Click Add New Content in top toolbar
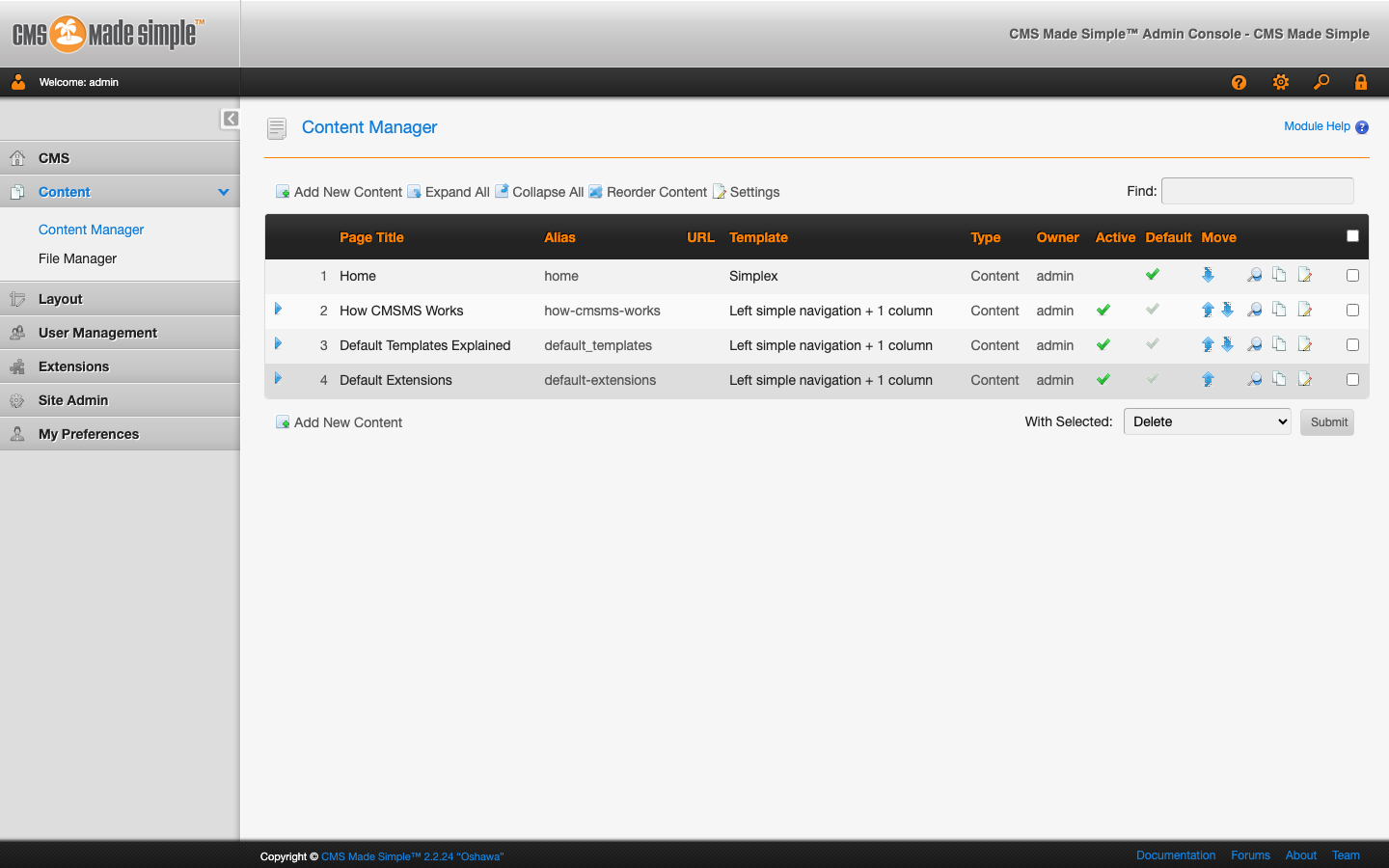 [x=339, y=192]
